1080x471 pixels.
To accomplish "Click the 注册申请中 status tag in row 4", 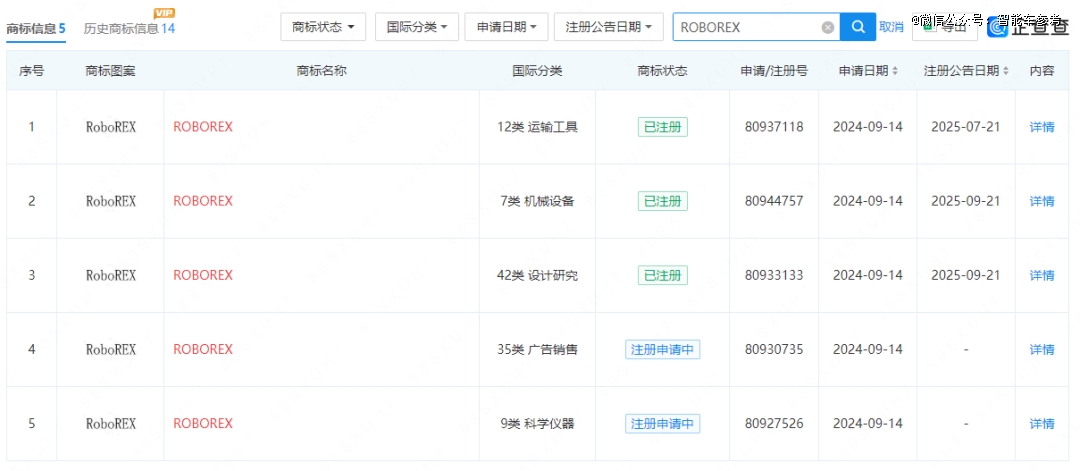I will 662,350.
